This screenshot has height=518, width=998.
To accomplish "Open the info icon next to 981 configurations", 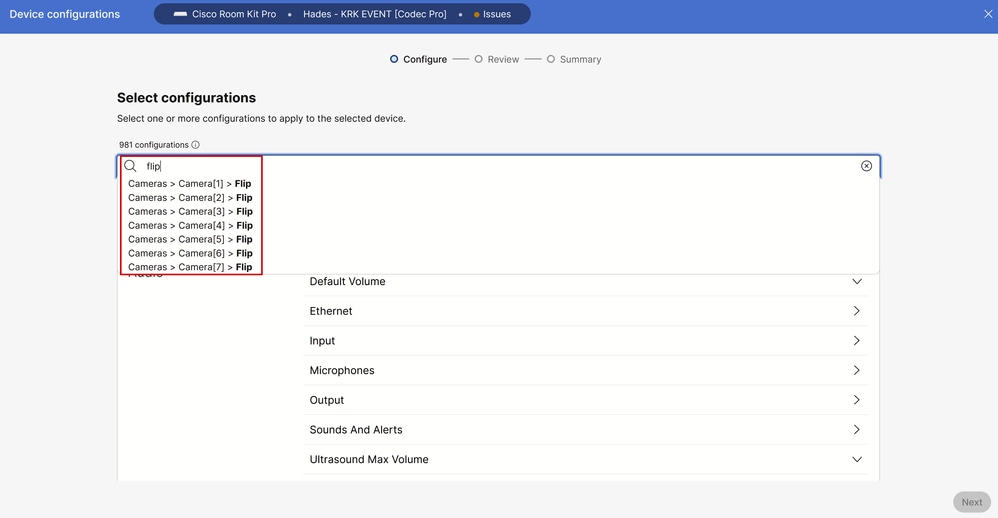I will 195,145.
